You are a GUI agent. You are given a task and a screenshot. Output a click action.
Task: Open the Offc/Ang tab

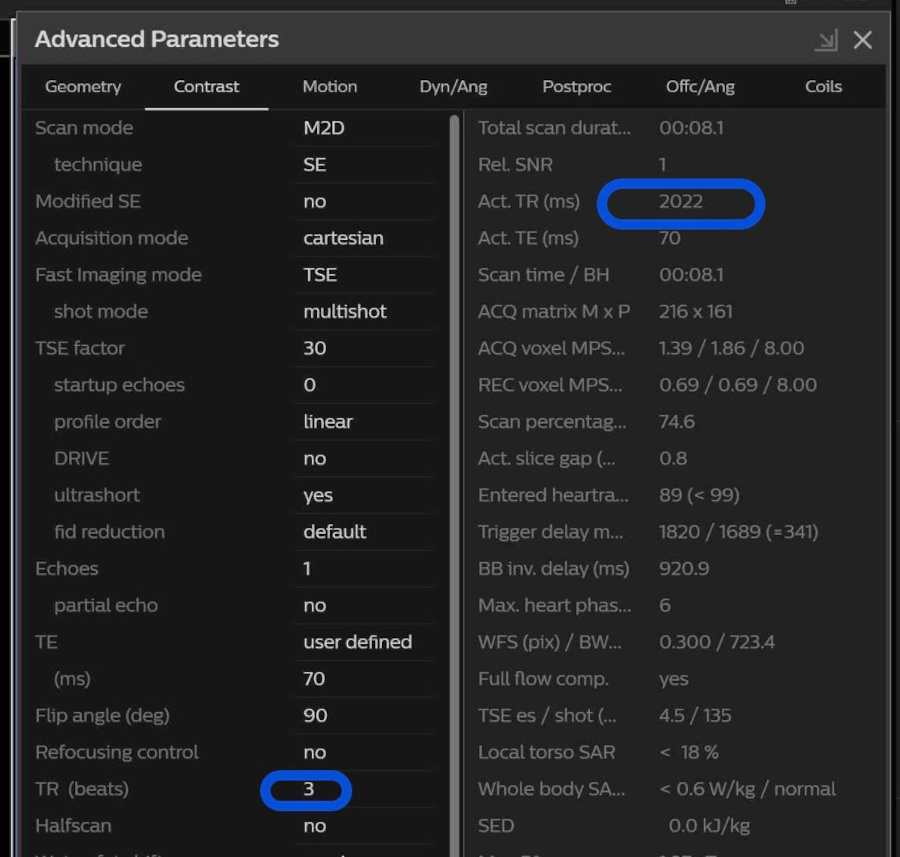pyautogui.click(x=700, y=87)
